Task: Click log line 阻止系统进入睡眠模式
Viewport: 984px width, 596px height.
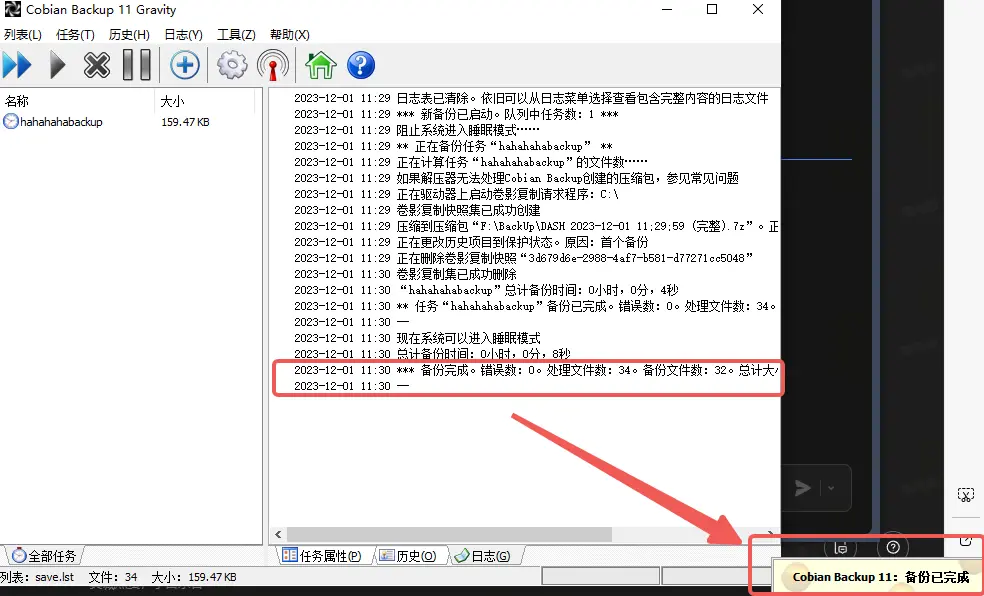Action: [468, 130]
